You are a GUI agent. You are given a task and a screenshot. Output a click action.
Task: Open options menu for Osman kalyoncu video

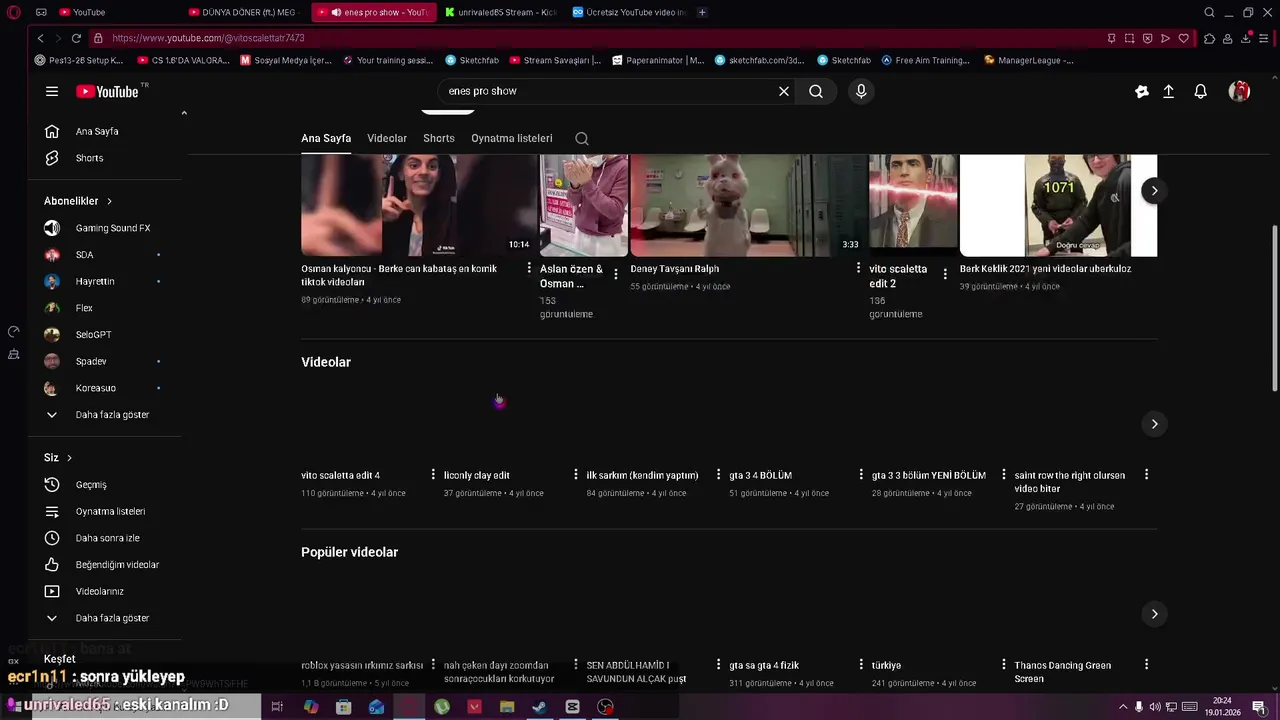pos(529,268)
